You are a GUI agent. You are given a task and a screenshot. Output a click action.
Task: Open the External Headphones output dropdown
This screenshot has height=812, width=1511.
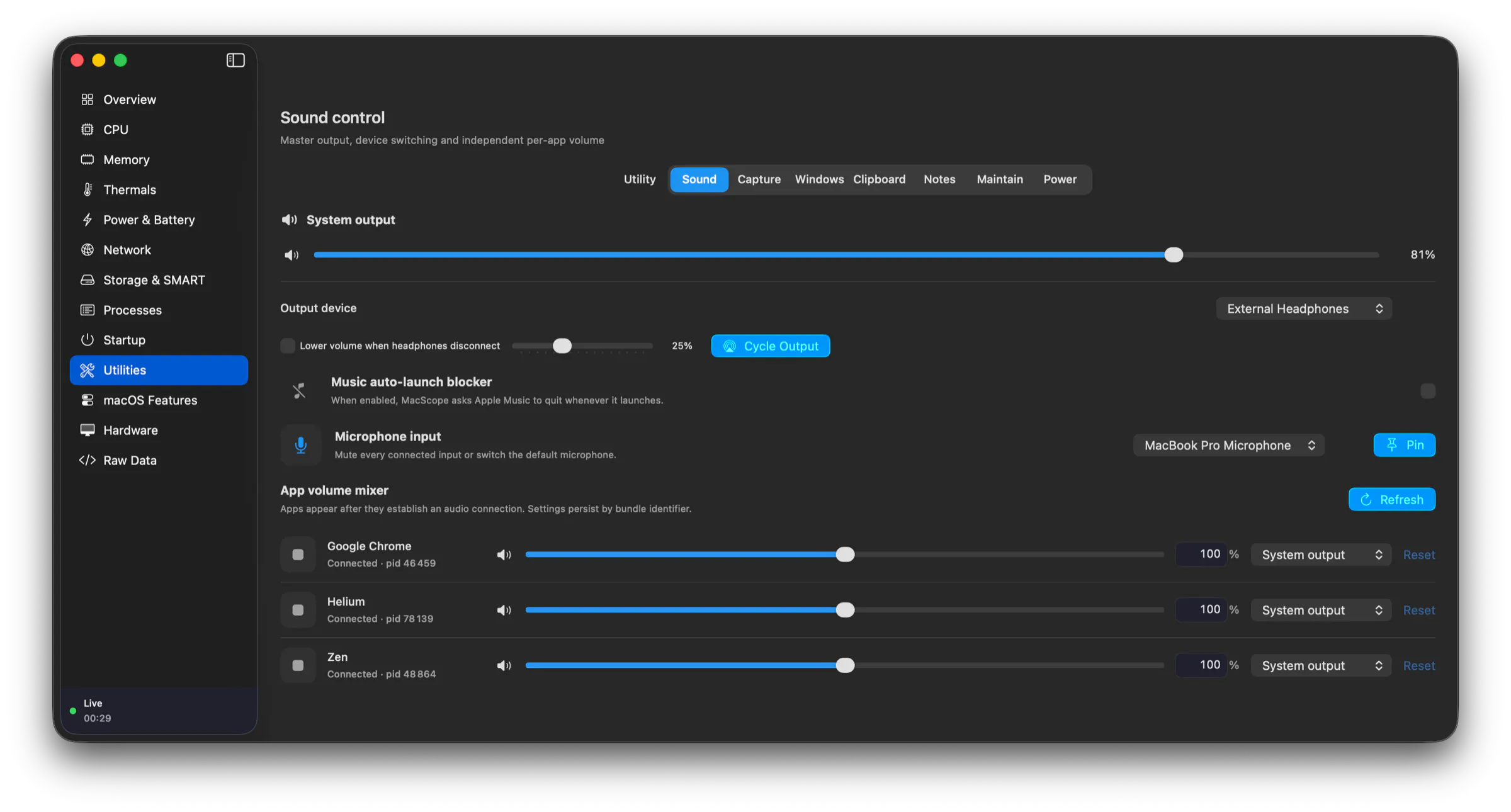click(x=1304, y=308)
